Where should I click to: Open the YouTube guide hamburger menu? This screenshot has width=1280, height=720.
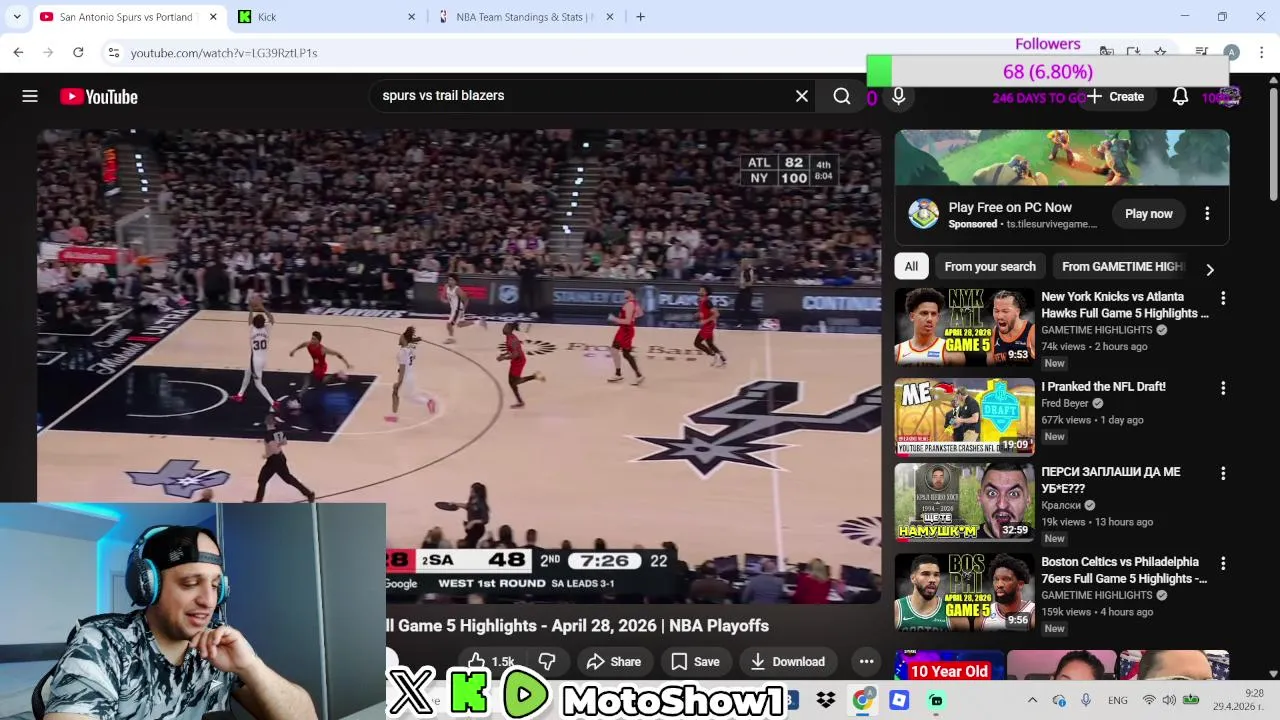(x=30, y=96)
